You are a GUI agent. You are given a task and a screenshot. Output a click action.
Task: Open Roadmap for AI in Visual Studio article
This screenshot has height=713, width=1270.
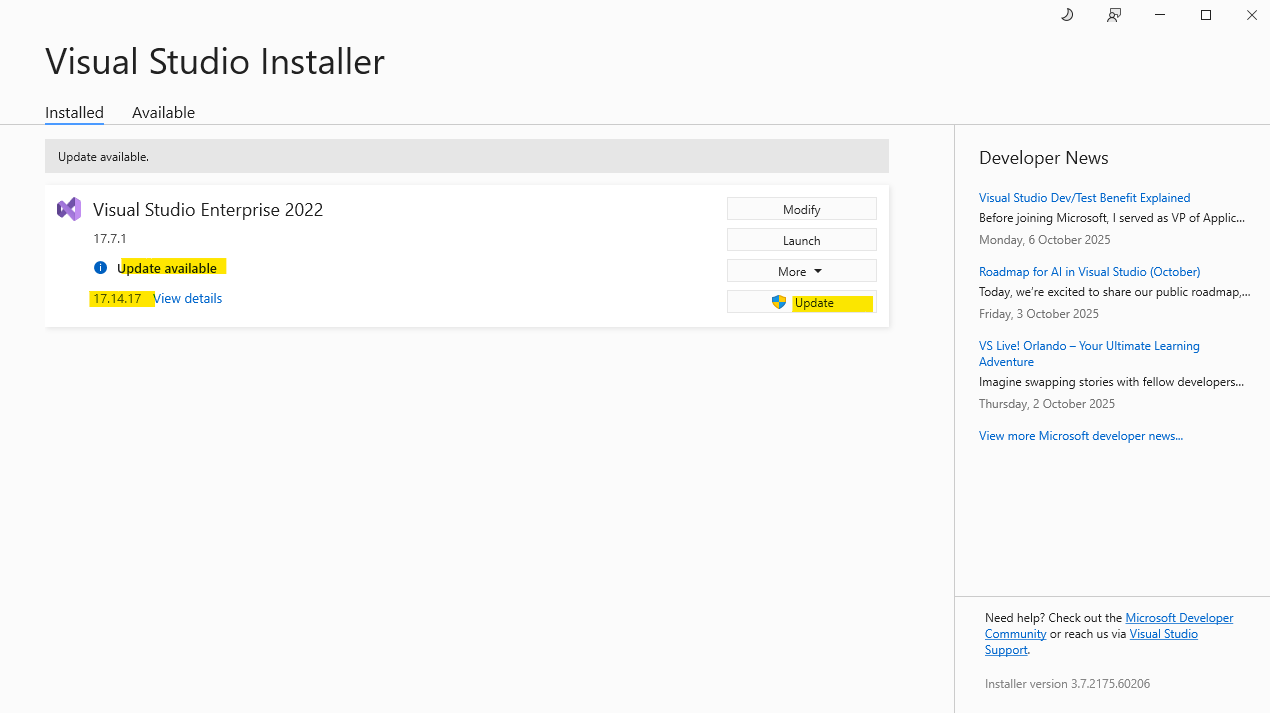pos(1089,272)
